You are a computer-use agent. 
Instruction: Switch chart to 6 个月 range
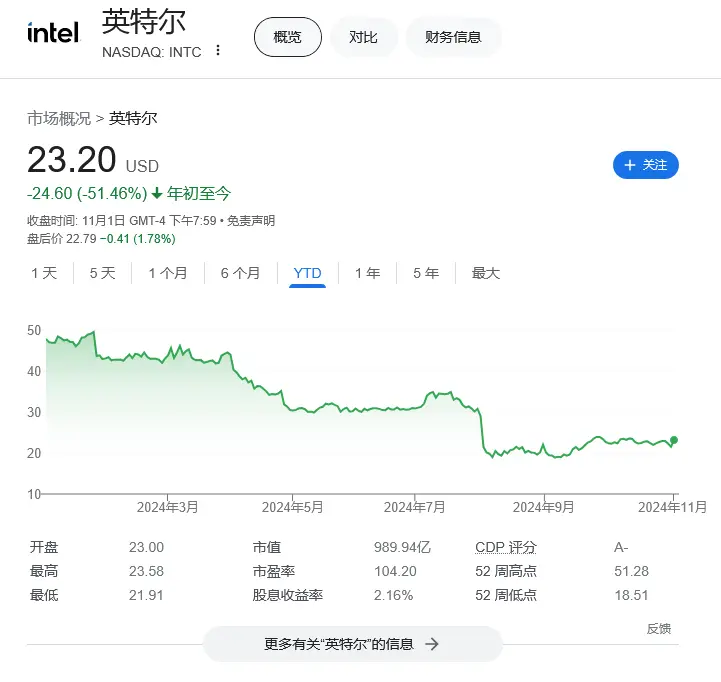[x=240, y=273]
